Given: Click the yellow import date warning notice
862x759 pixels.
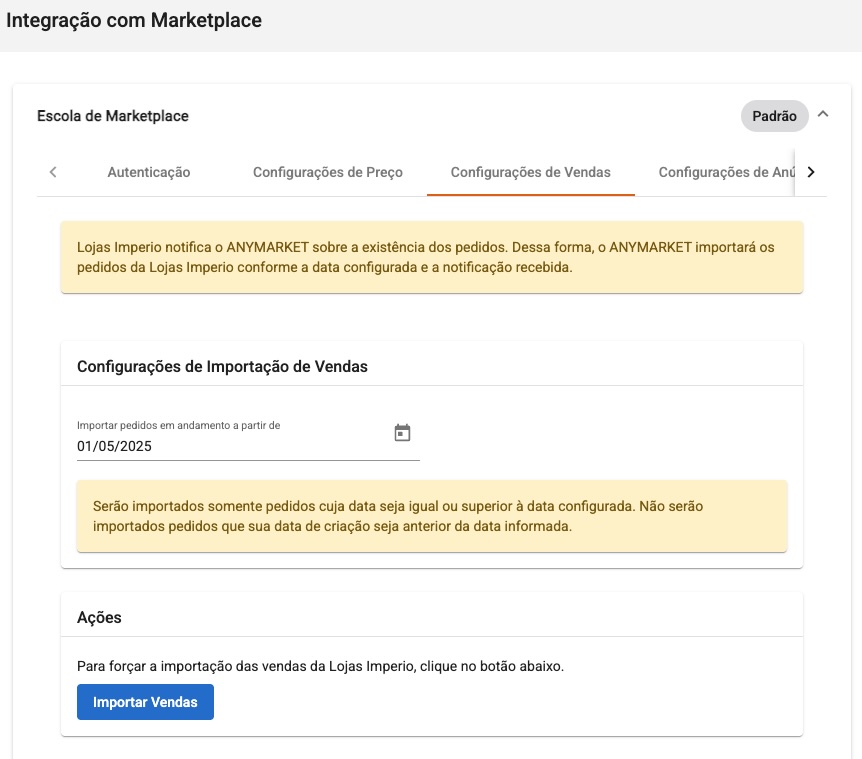Looking at the screenshot, I should [432, 516].
